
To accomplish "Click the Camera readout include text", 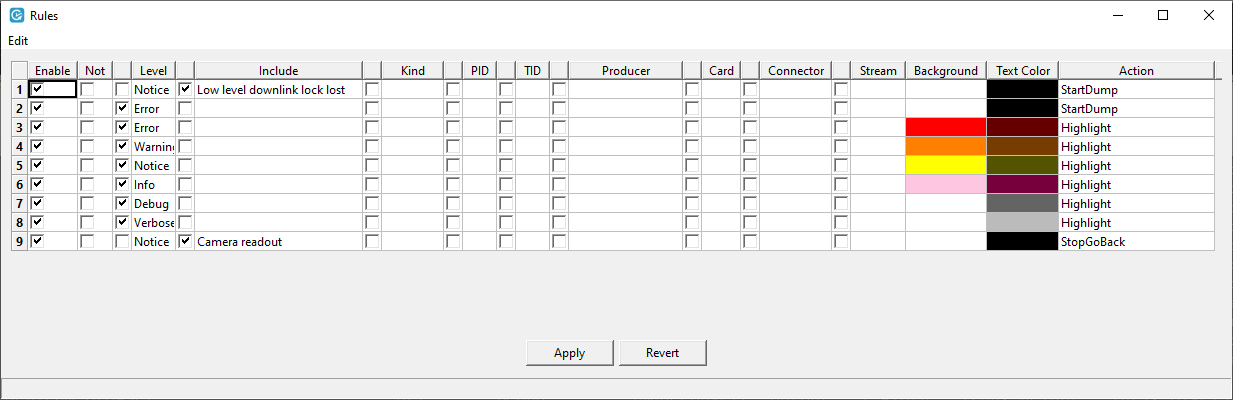I will click(x=240, y=242).
